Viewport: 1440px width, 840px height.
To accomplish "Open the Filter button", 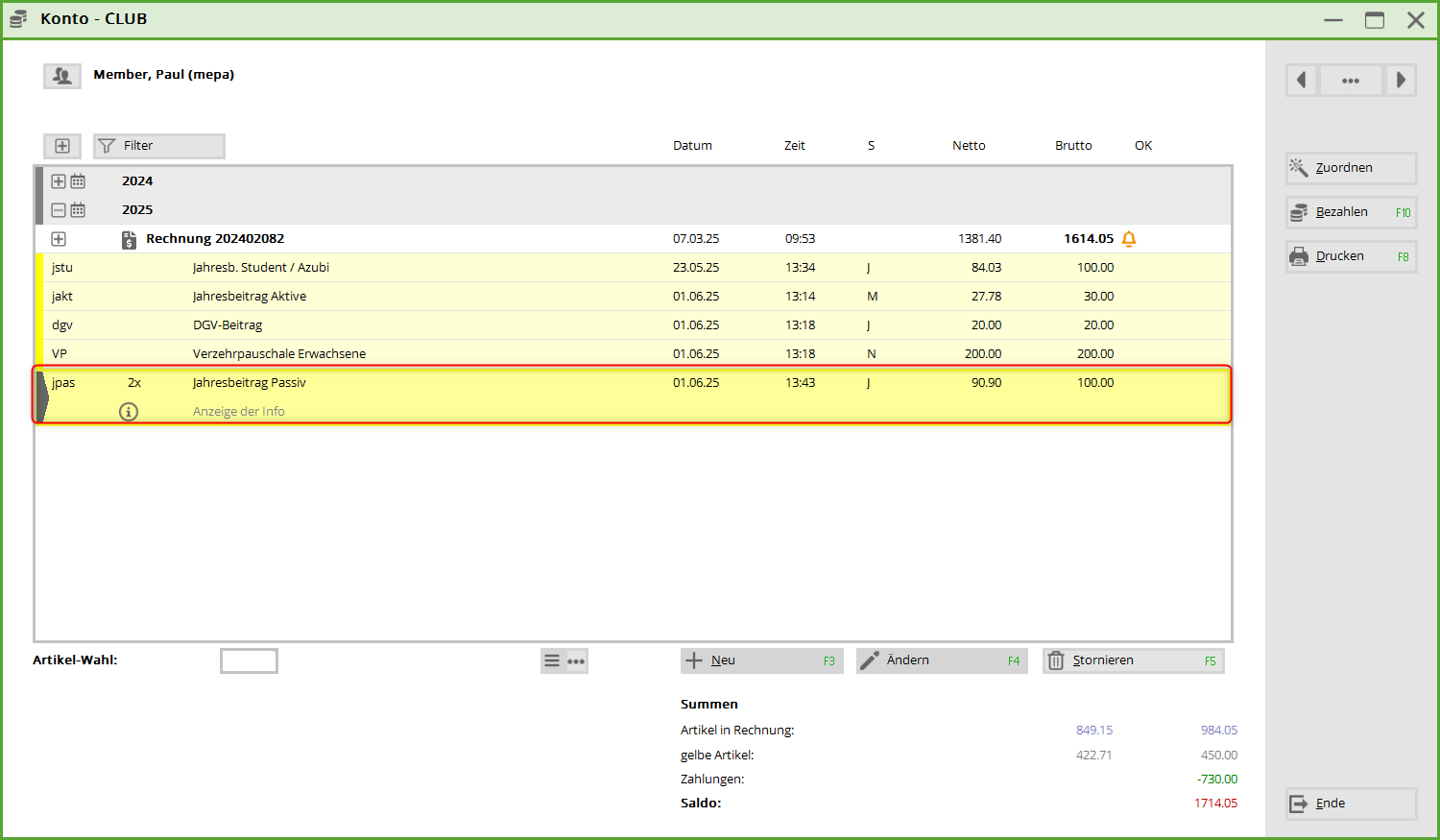I will [x=159, y=146].
